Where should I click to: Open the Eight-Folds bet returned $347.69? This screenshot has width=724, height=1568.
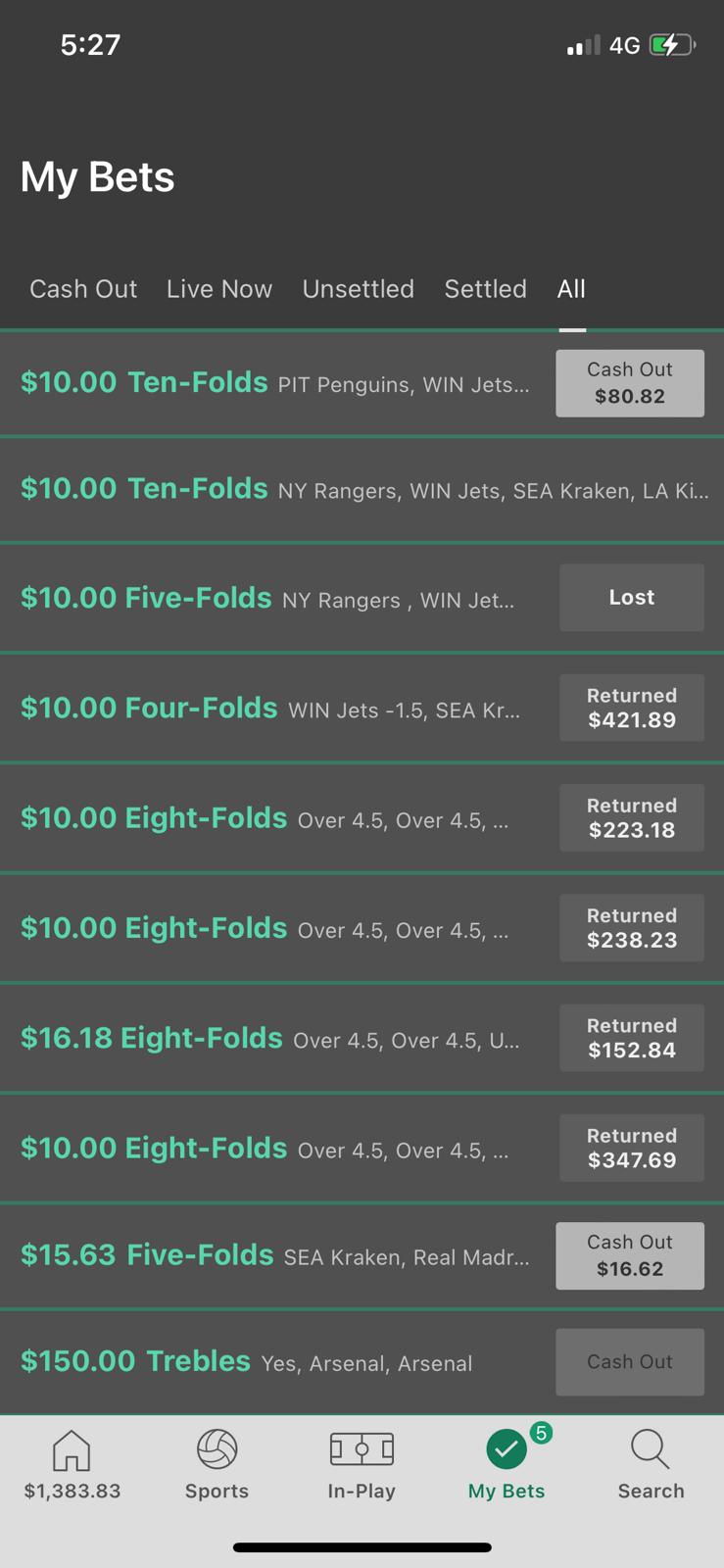[x=362, y=1148]
